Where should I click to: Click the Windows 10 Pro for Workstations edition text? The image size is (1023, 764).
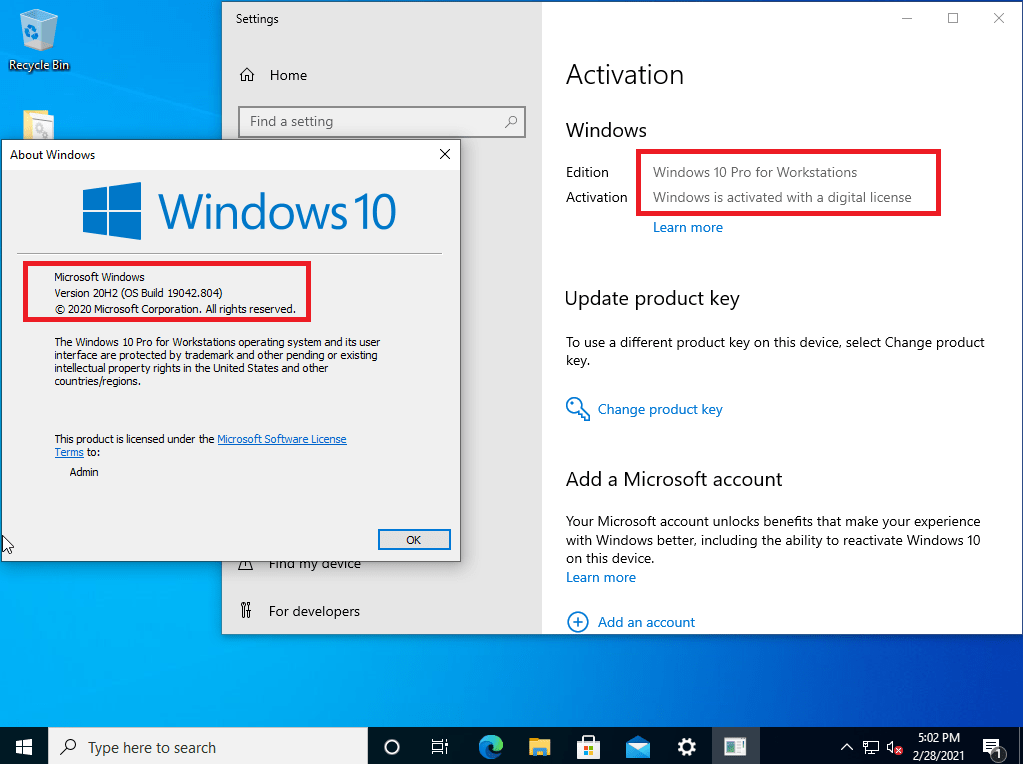tap(755, 172)
